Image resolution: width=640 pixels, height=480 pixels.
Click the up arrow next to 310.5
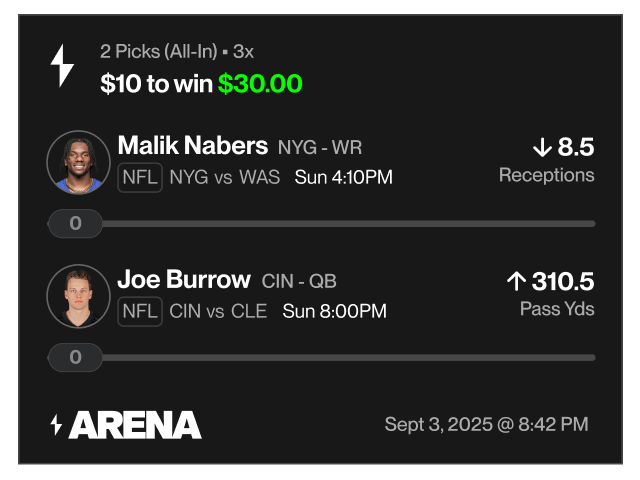click(516, 282)
